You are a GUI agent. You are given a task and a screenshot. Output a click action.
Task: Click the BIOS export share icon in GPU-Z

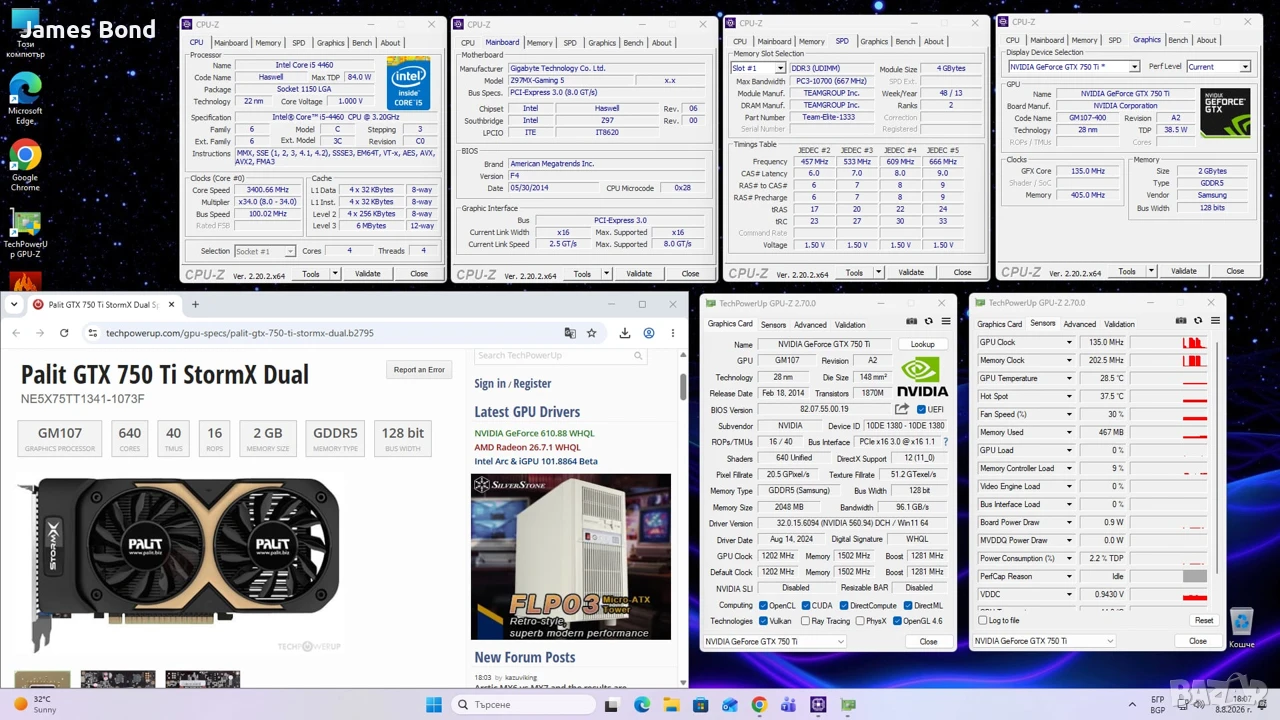902,409
